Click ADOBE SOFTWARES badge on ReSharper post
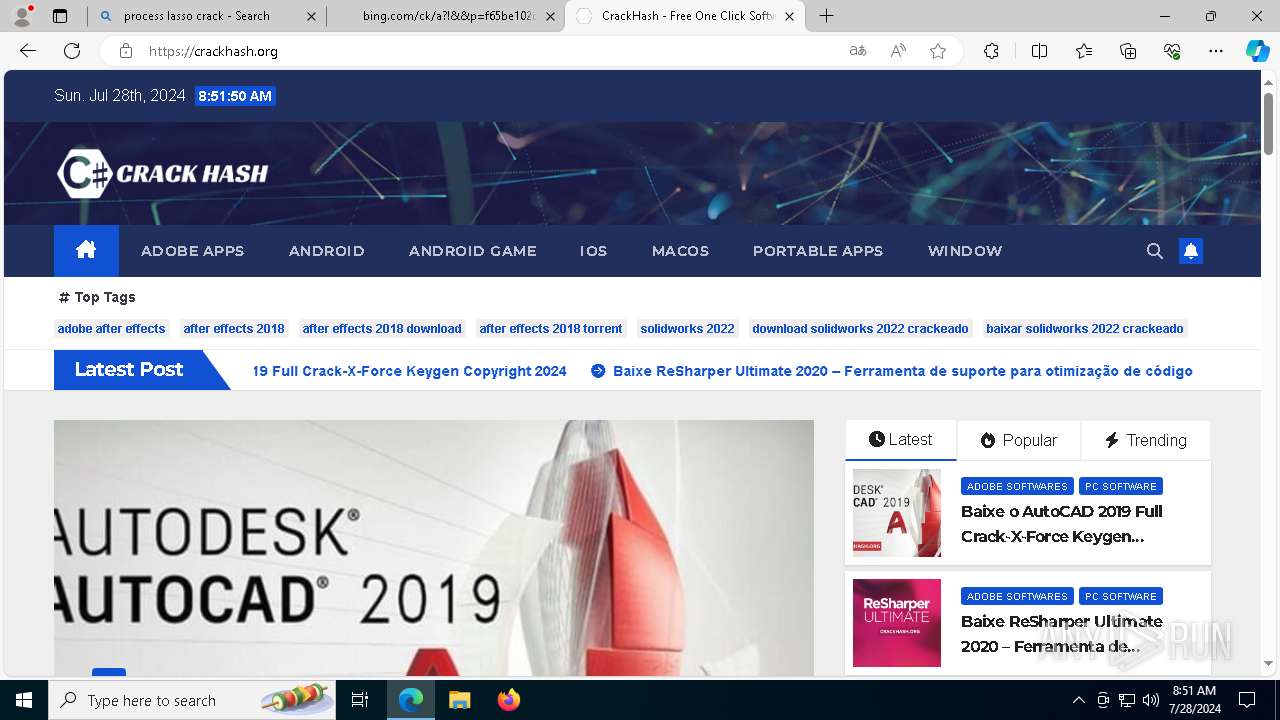This screenshot has width=1280, height=720. pyautogui.click(x=1017, y=596)
